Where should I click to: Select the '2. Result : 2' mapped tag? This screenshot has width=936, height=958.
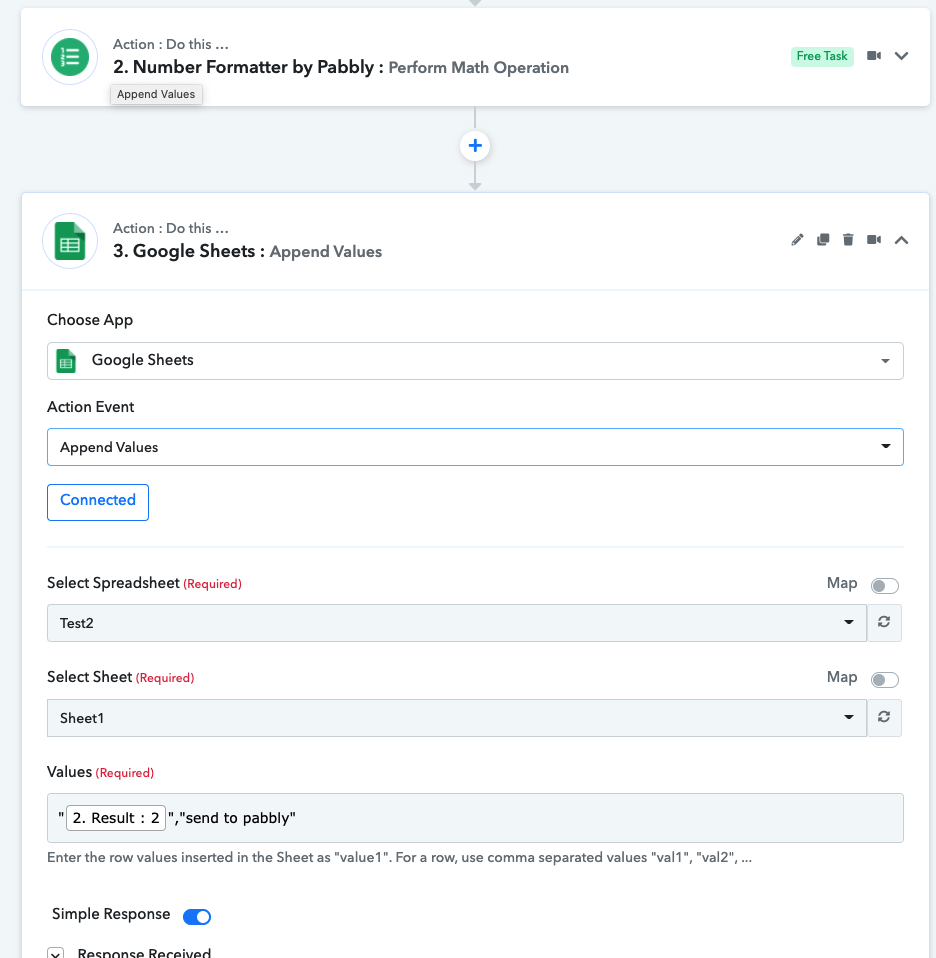[x=116, y=818]
